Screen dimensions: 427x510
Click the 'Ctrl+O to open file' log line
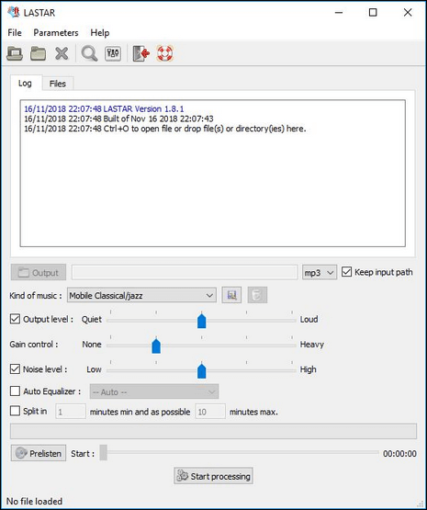tap(165, 129)
